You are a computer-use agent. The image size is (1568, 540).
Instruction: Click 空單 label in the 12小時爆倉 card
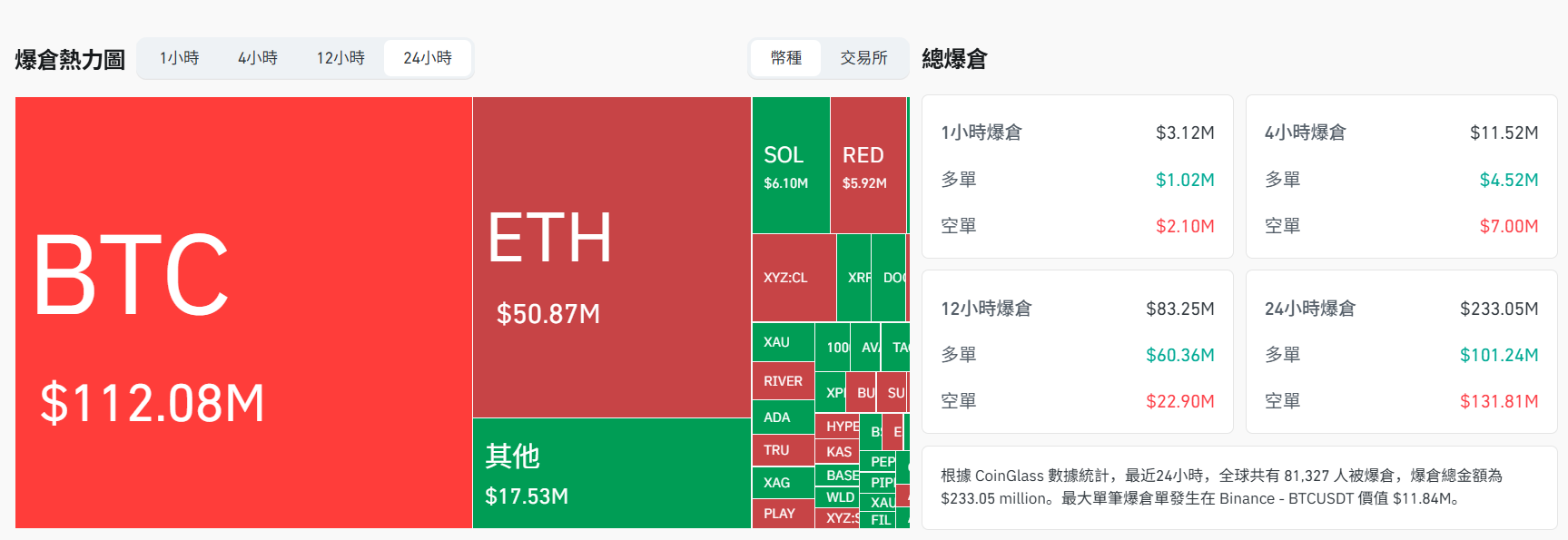(959, 401)
